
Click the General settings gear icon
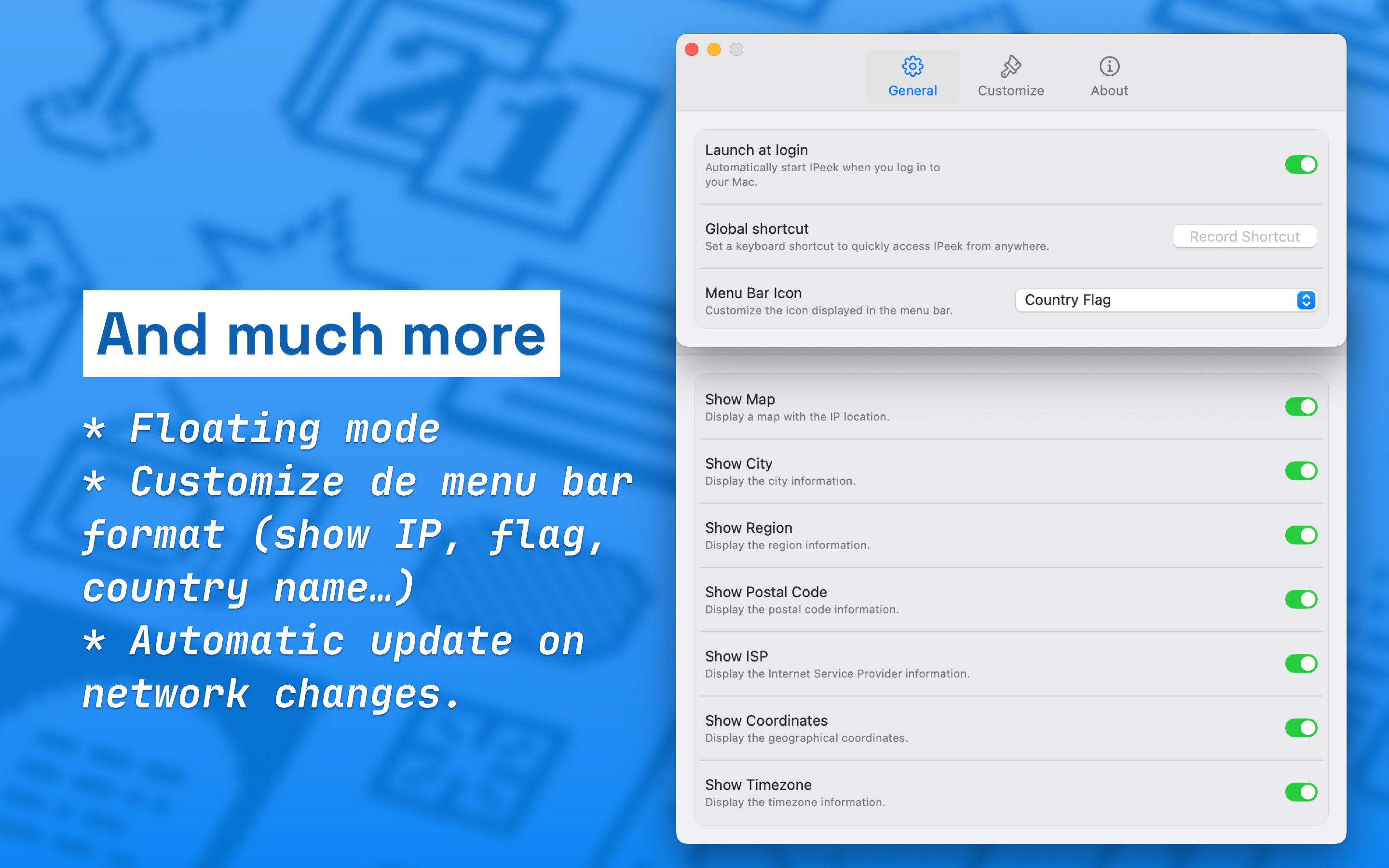click(912, 65)
